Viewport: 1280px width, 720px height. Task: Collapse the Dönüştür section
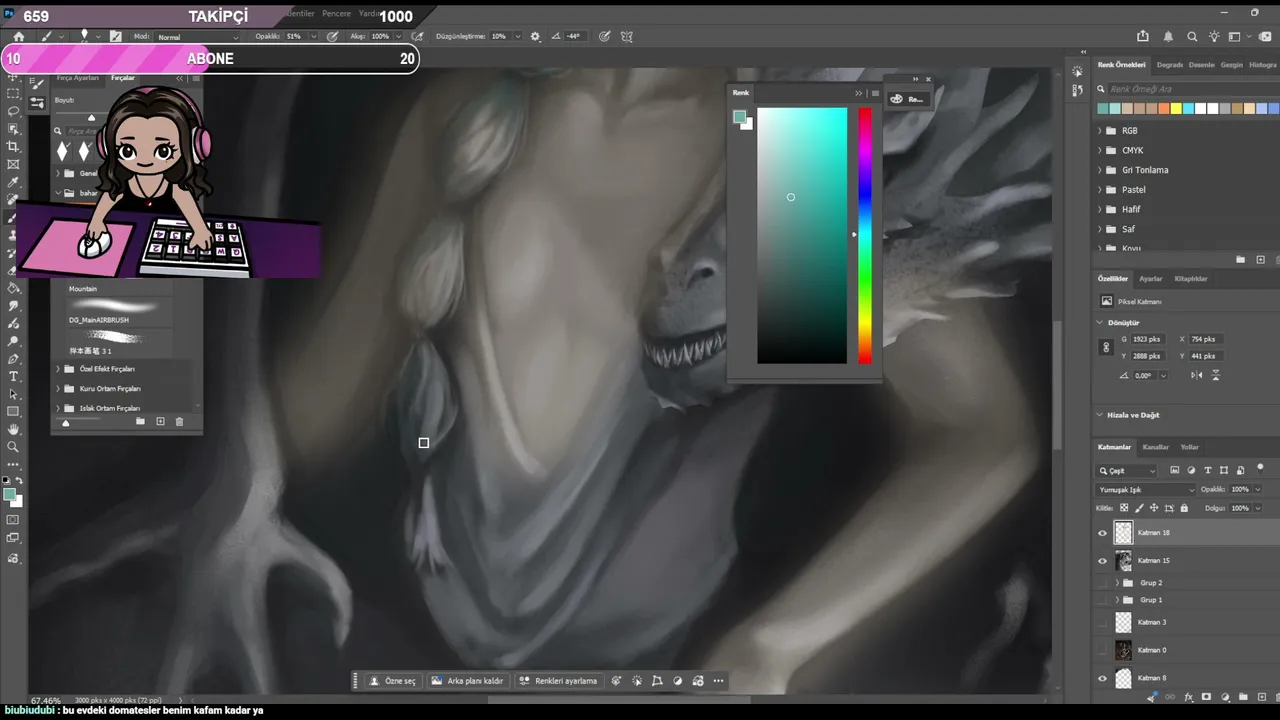click(x=1100, y=323)
